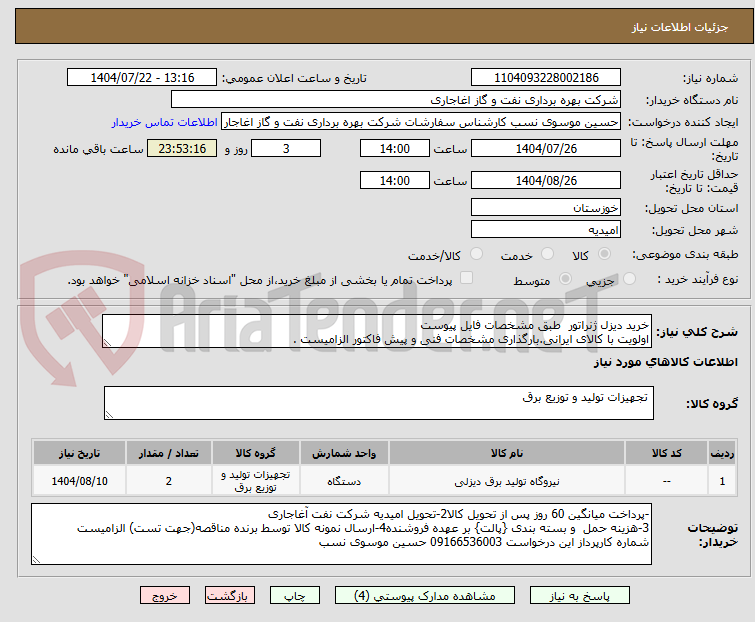The height and width of the screenshot is (622, 755).
Task: Click the row number cell 1
Action: point(722,481)
